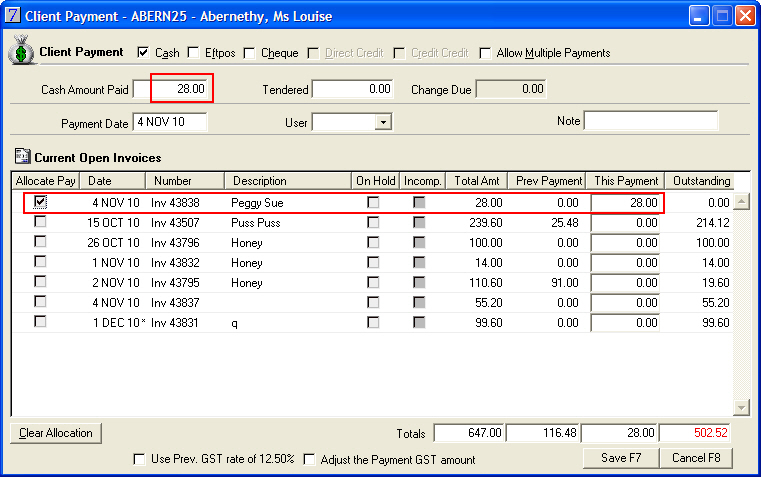Click the 91.00 previous payment value
761x477 pixels.
click(x=564, y=282)
